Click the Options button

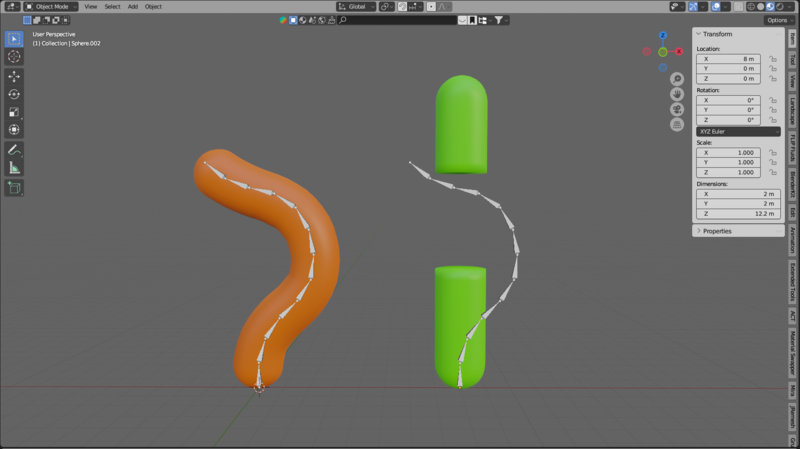click(778, 20)
